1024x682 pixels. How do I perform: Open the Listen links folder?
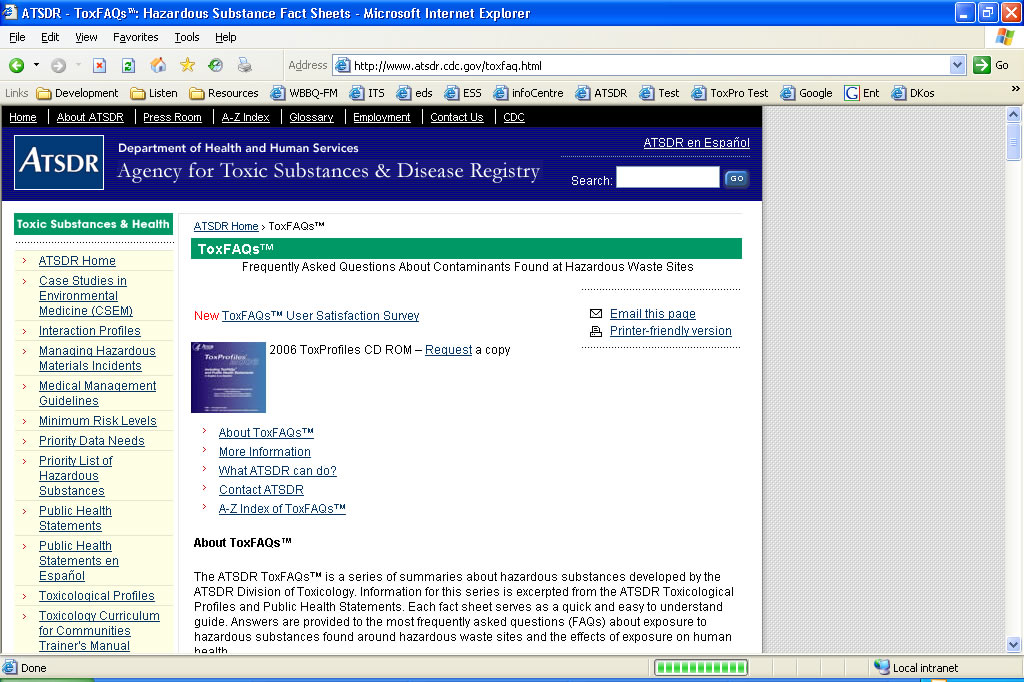pos(154,93)
